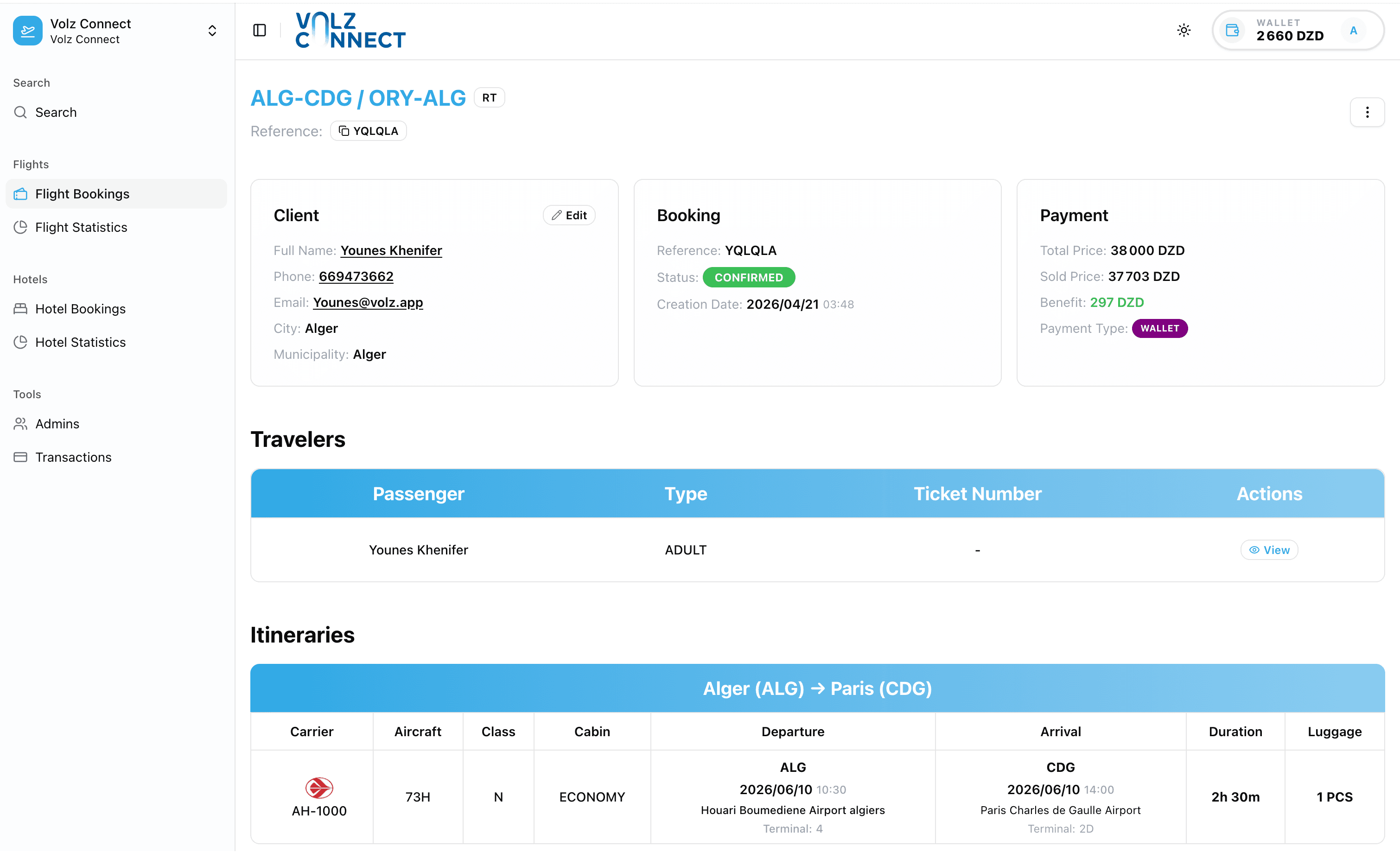Click the RT trip type badge
This screenshot has height=853, width=1400.
click(489, 98)
